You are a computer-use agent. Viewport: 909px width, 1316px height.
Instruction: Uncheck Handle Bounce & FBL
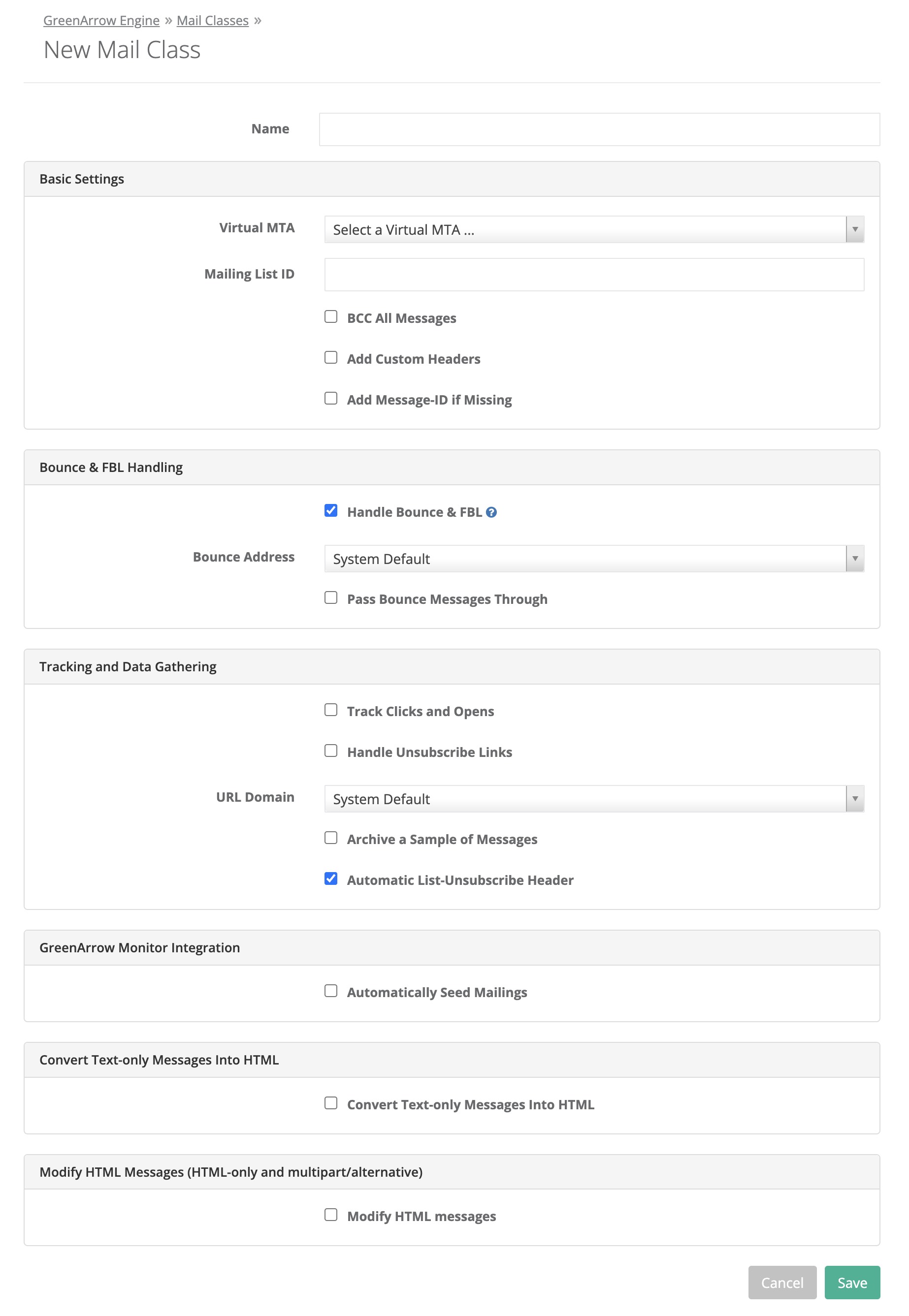[x=331, y=510]
